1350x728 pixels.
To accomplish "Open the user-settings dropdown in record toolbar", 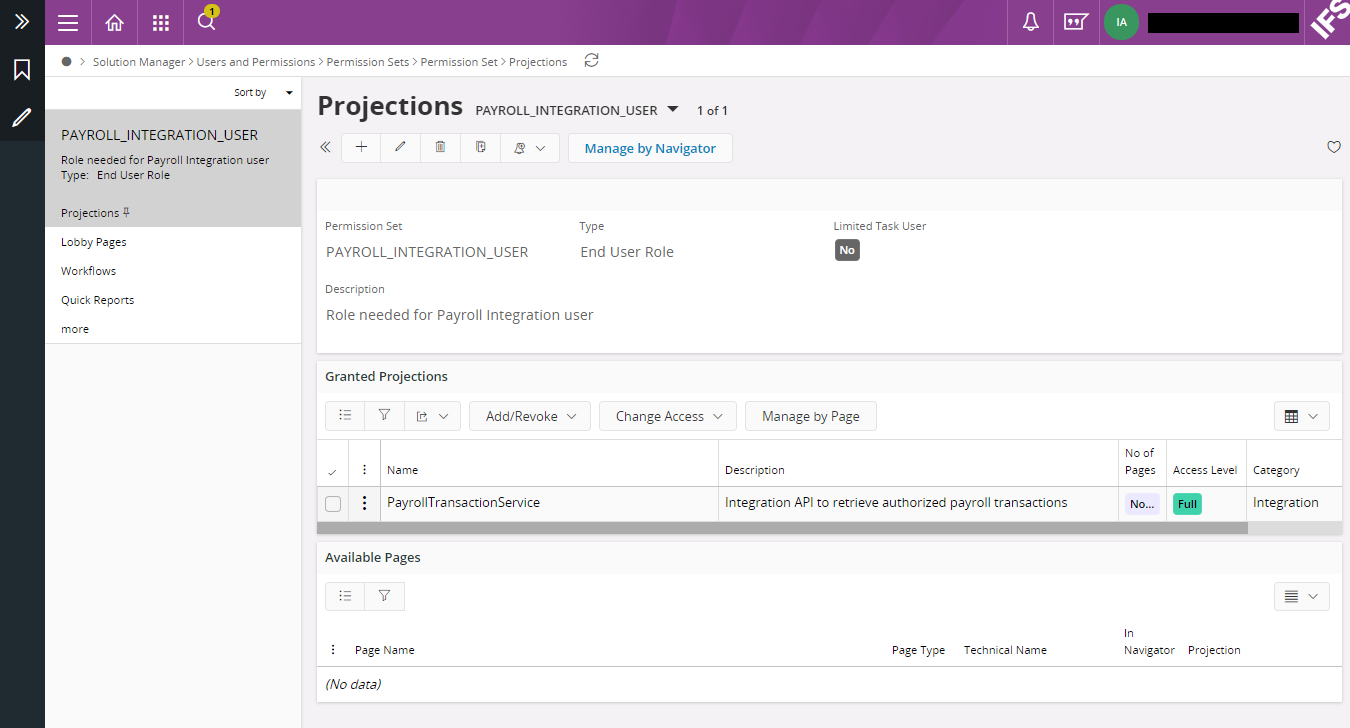I will click(x=530, y=148).
